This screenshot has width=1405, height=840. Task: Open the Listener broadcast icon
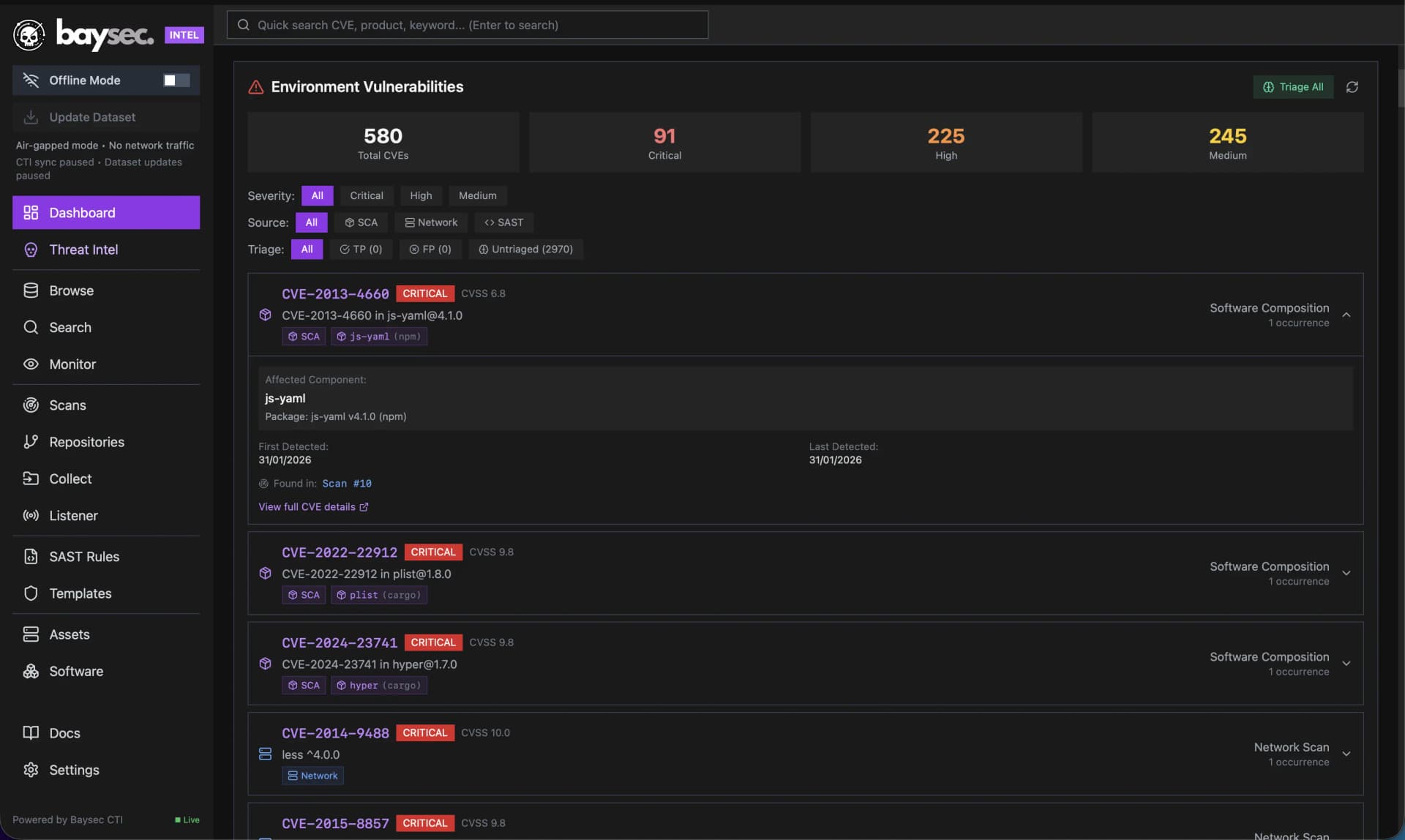coord(31,516)
